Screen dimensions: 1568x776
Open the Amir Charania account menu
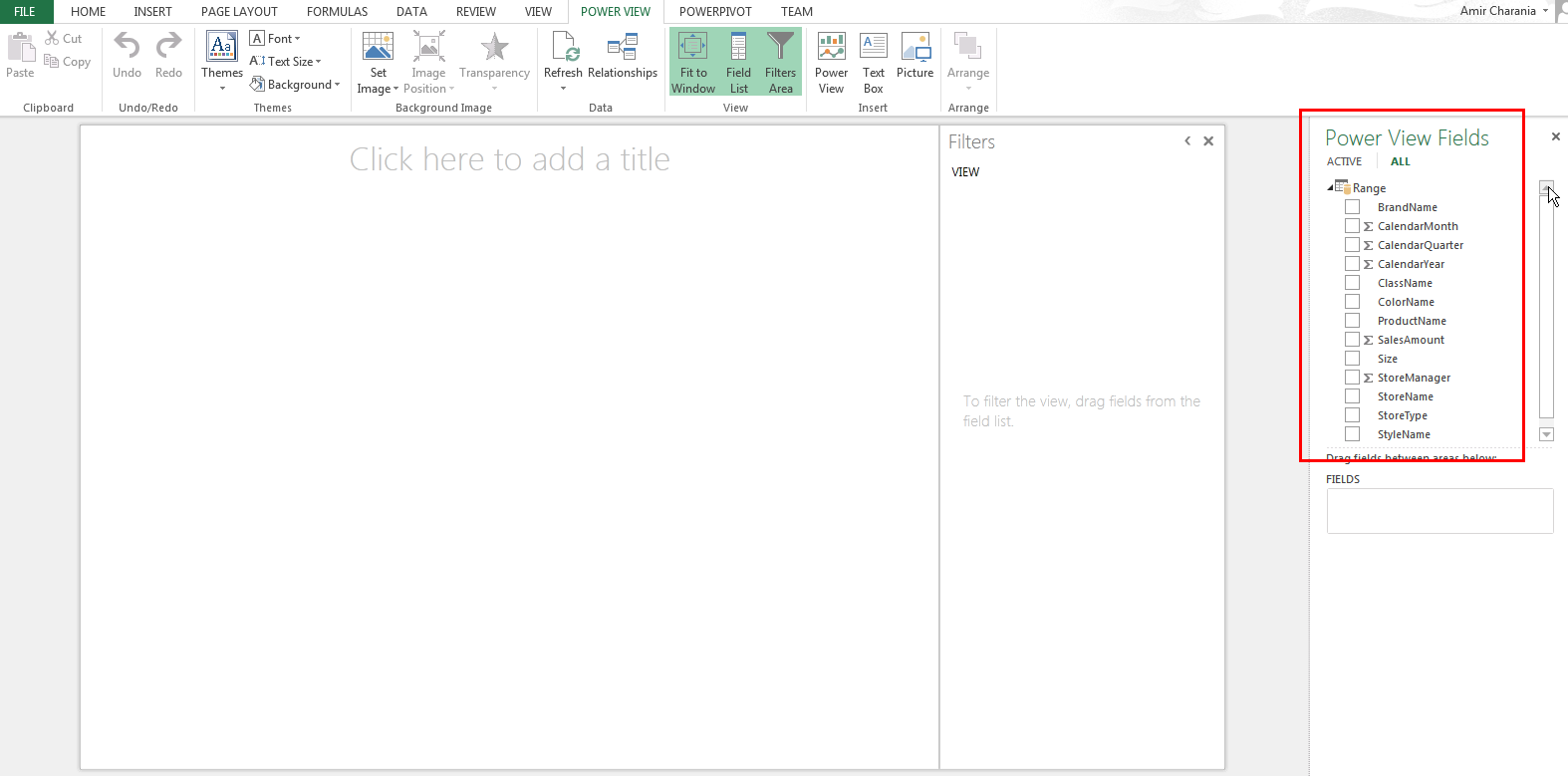[x=1504, y=11]
